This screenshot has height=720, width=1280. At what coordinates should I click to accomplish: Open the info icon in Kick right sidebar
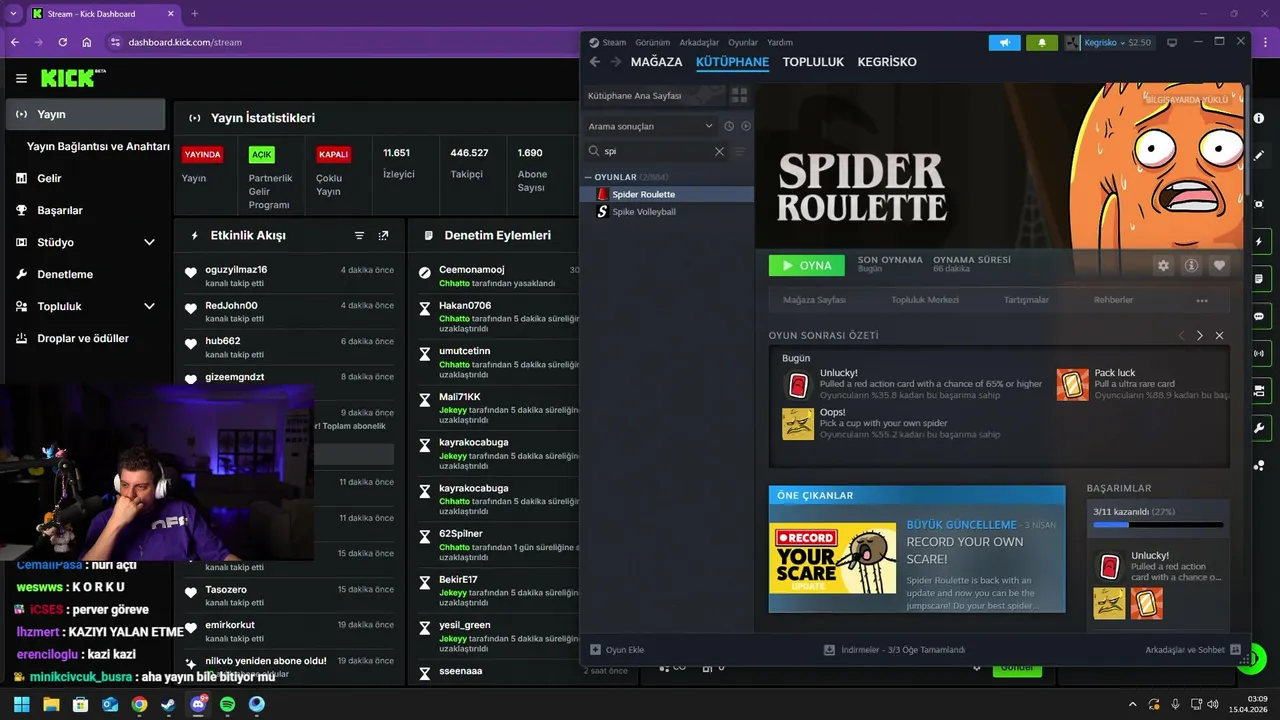pyautogui.click(x=1259, y=118)
